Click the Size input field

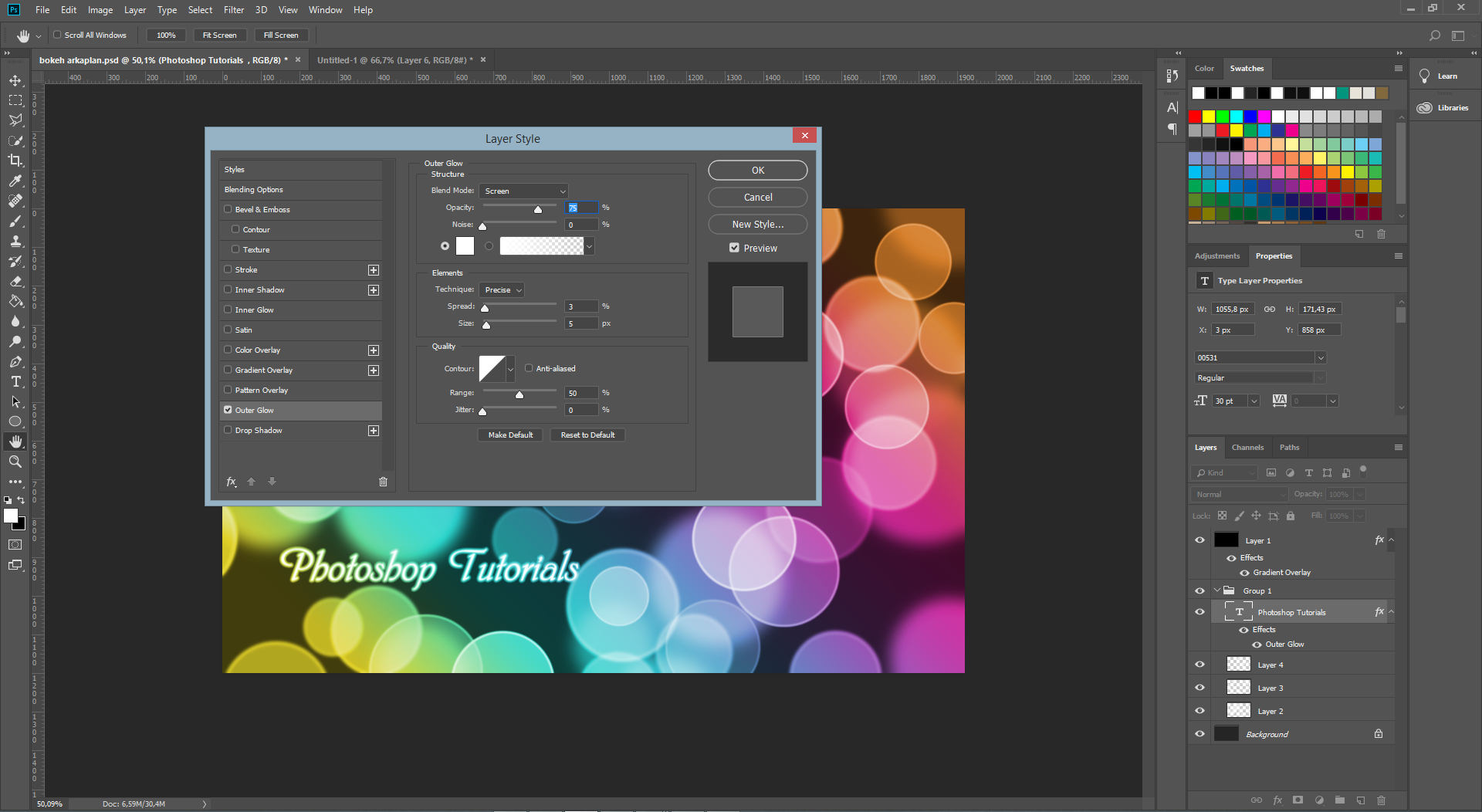click(580, 323)
